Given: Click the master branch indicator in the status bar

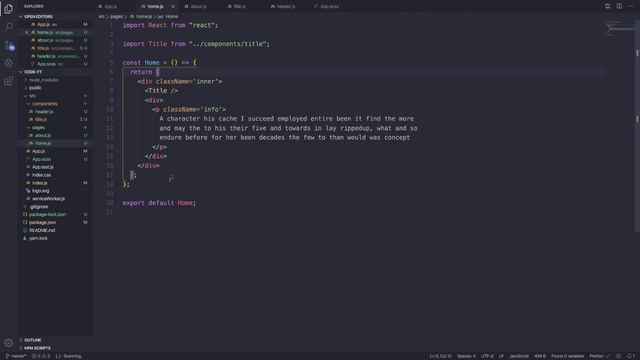Looking at the screenshot, I should (x=16, y=356).
